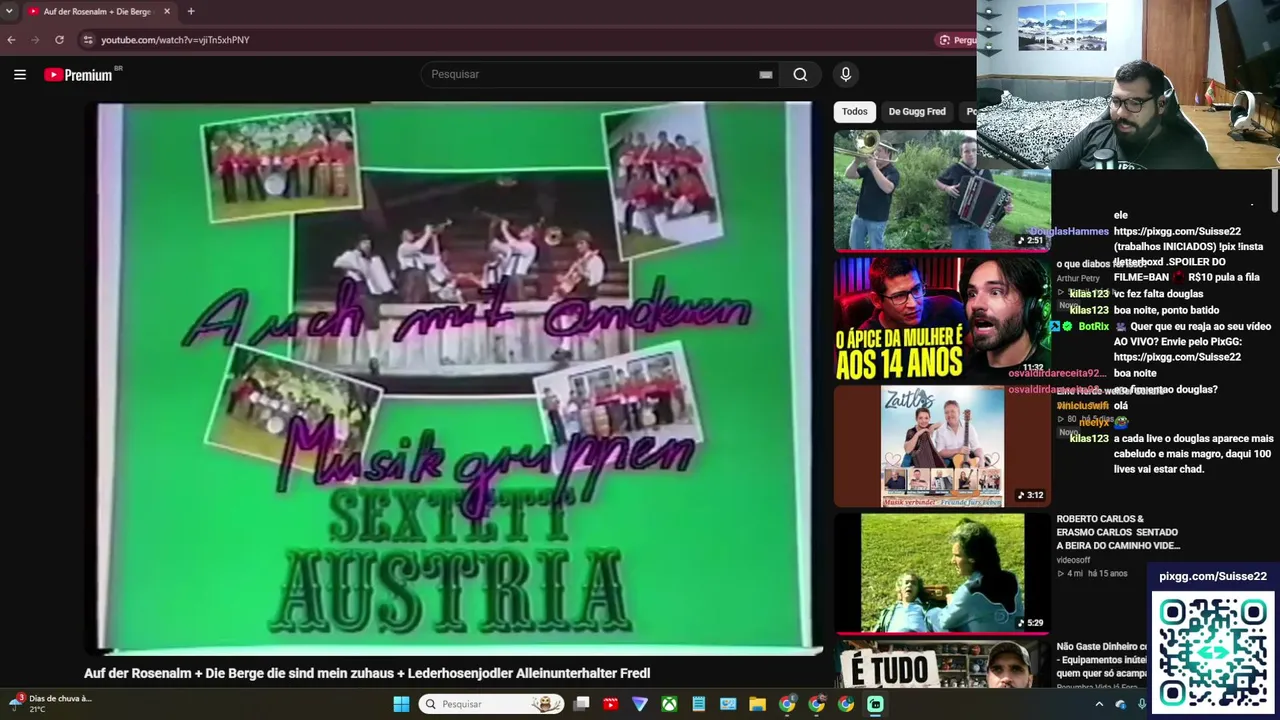Select the Todos filter chip
The height and width of the screenshot is (720, 1280).
(x=854, y=112)
